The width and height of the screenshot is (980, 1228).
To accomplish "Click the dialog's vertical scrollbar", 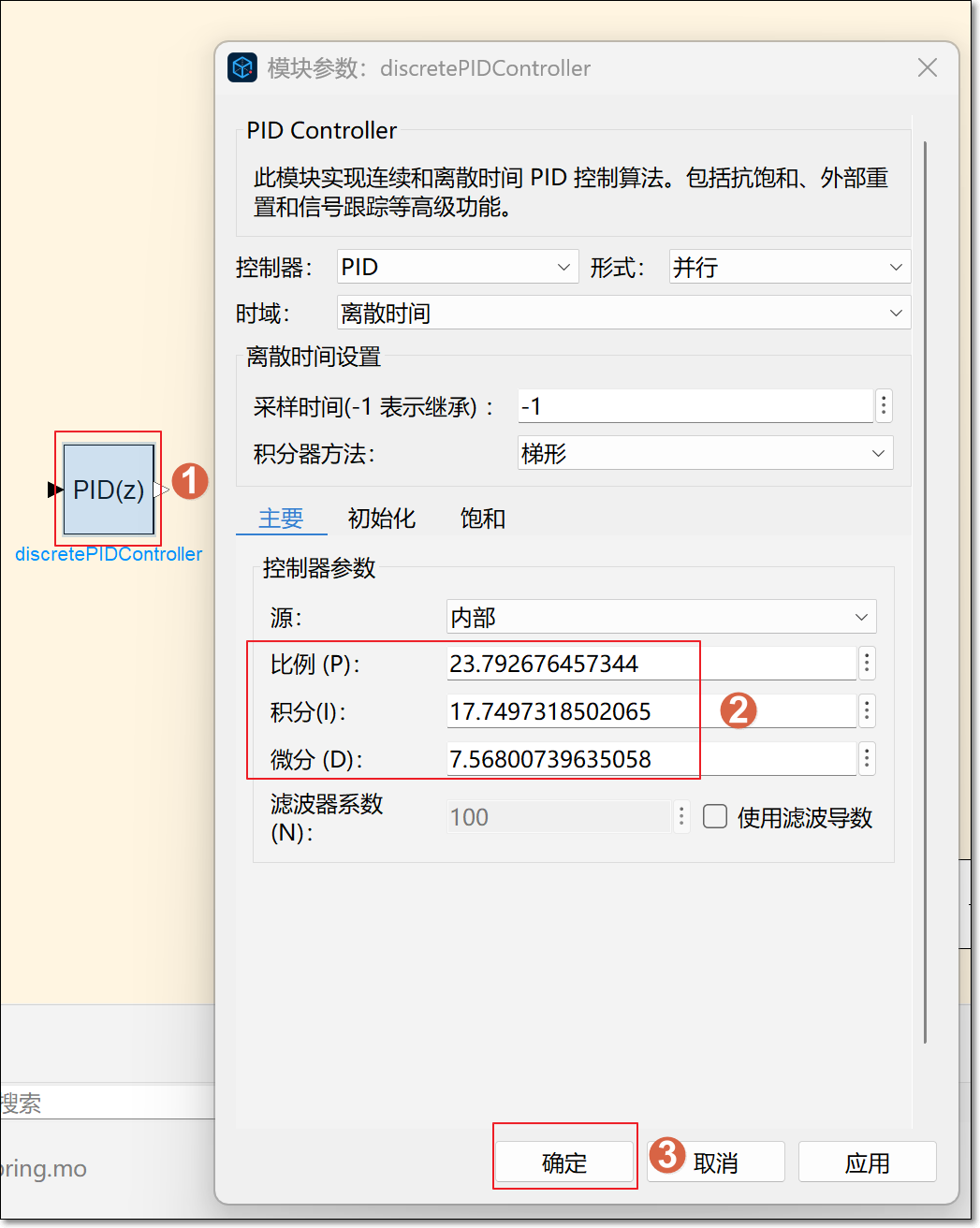I will pyautogui.click(x=925, y=592).
